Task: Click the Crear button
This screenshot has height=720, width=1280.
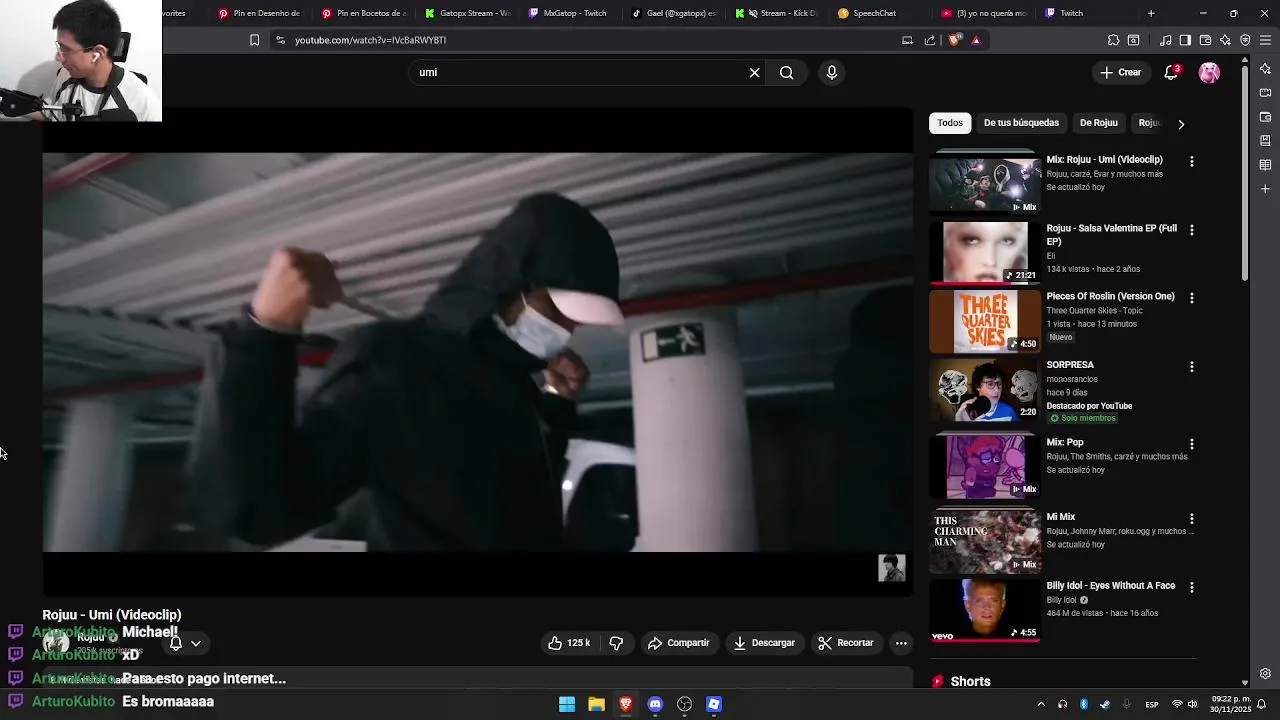Action: 1120,72
